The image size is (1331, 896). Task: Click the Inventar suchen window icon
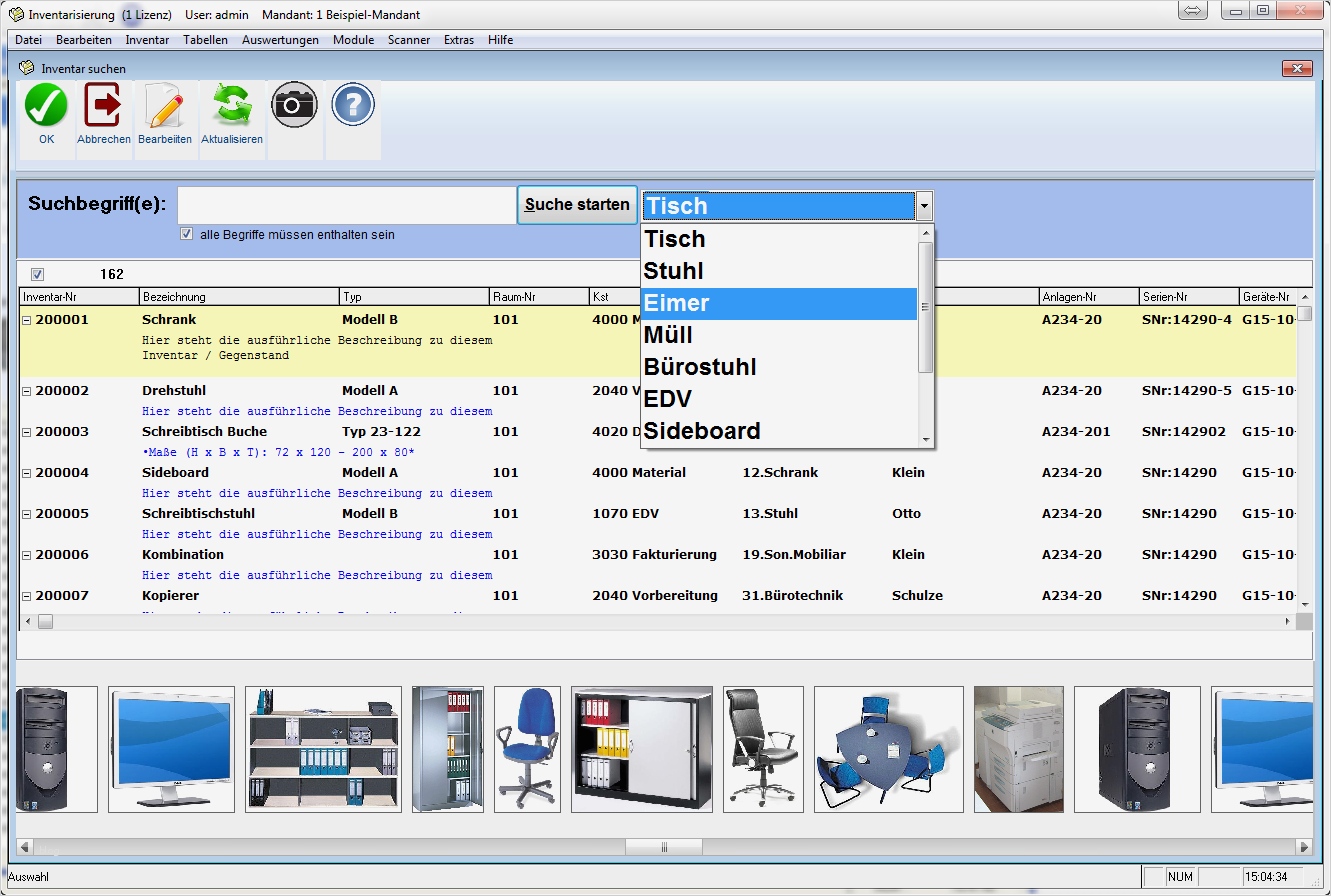[x=24, y=68]
